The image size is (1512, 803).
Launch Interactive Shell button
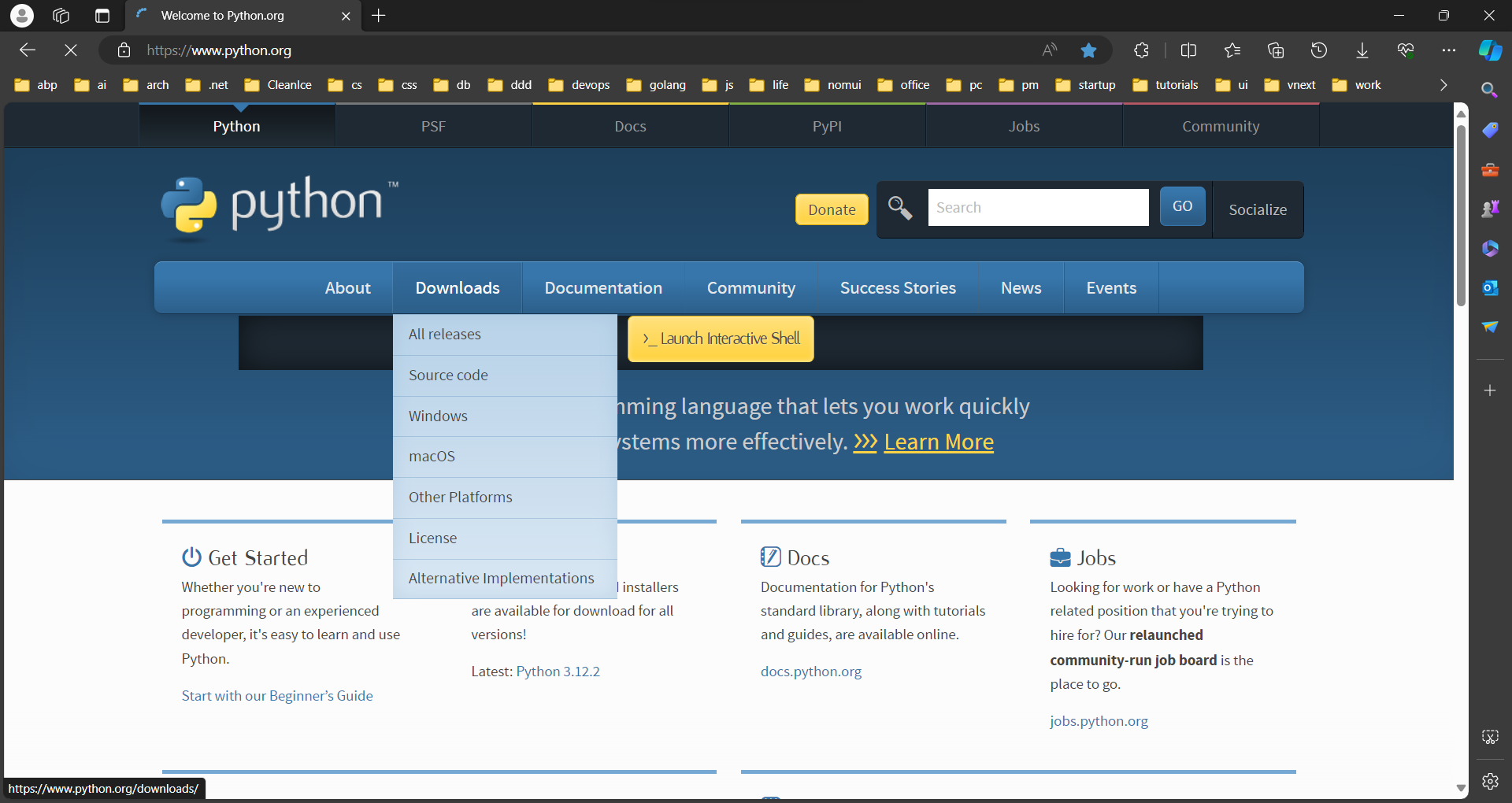click(721, 339)
